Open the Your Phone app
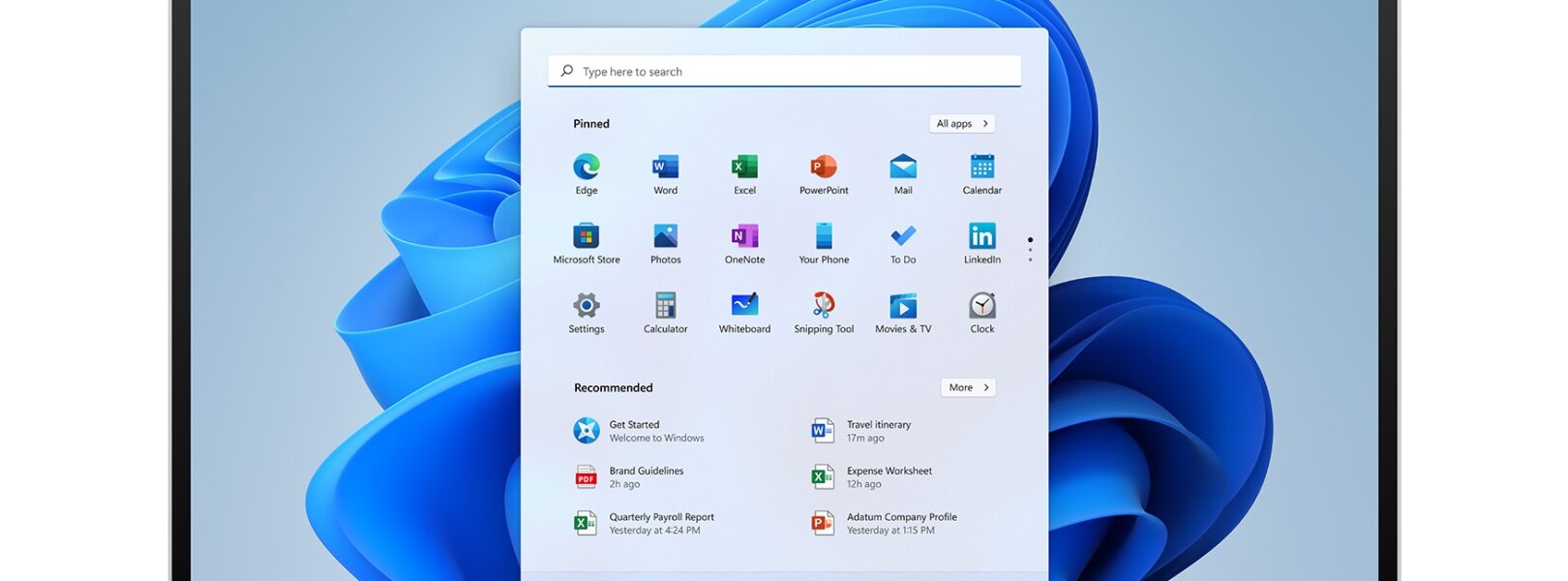Image resolution: width=1568 pixels, height=581 pixels. click(824, 243)
